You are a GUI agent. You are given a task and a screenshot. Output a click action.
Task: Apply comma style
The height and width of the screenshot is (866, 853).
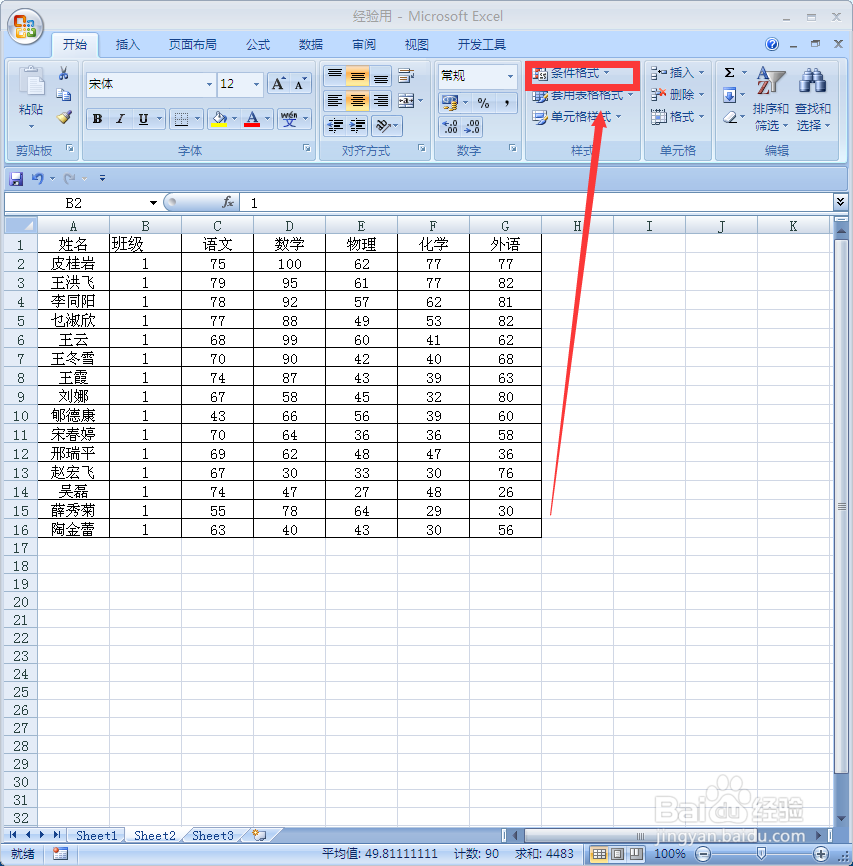[x=507, y=103]
